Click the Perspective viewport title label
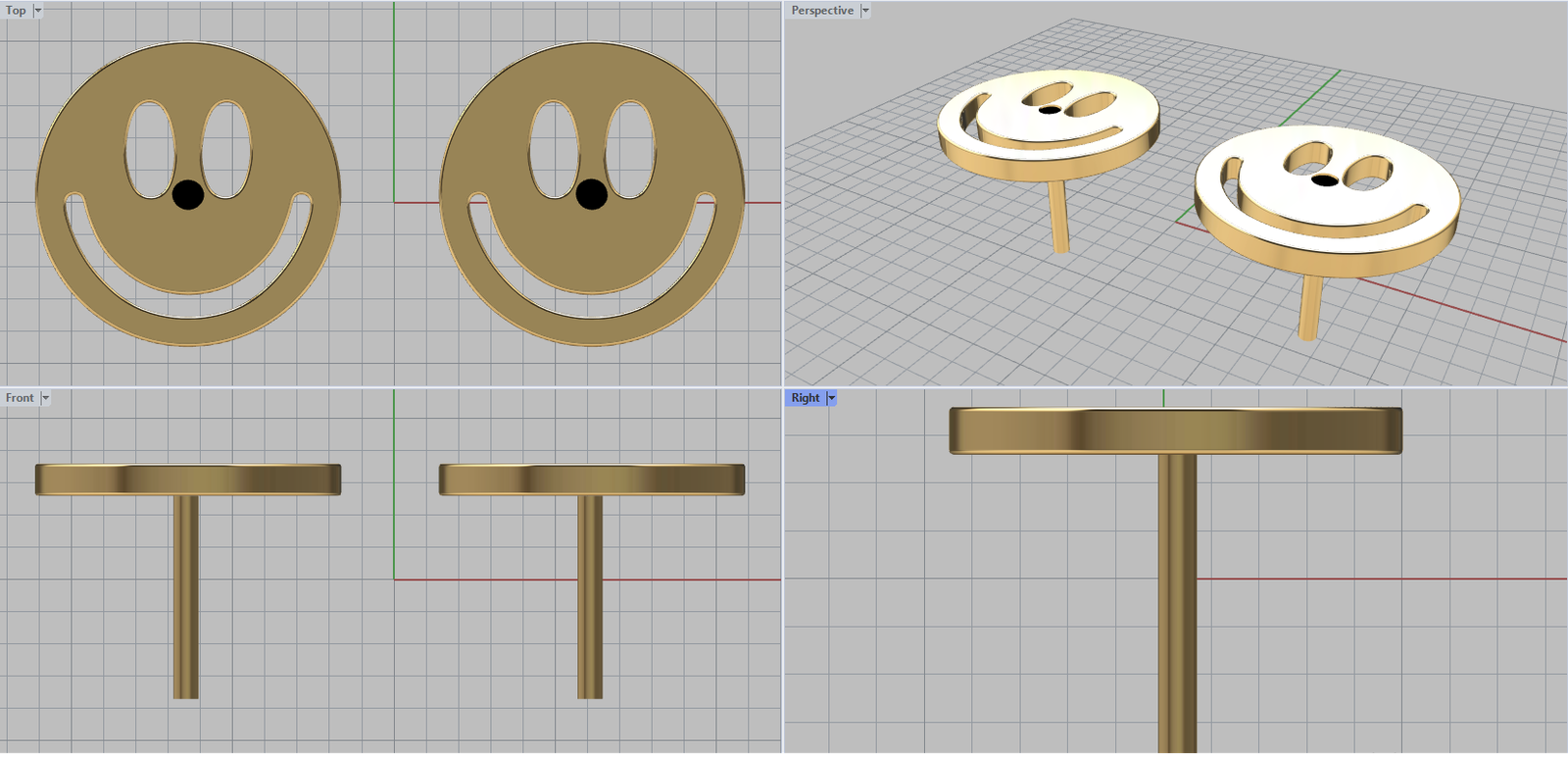This screenshot has width=1568, height=757. (821, 11)
